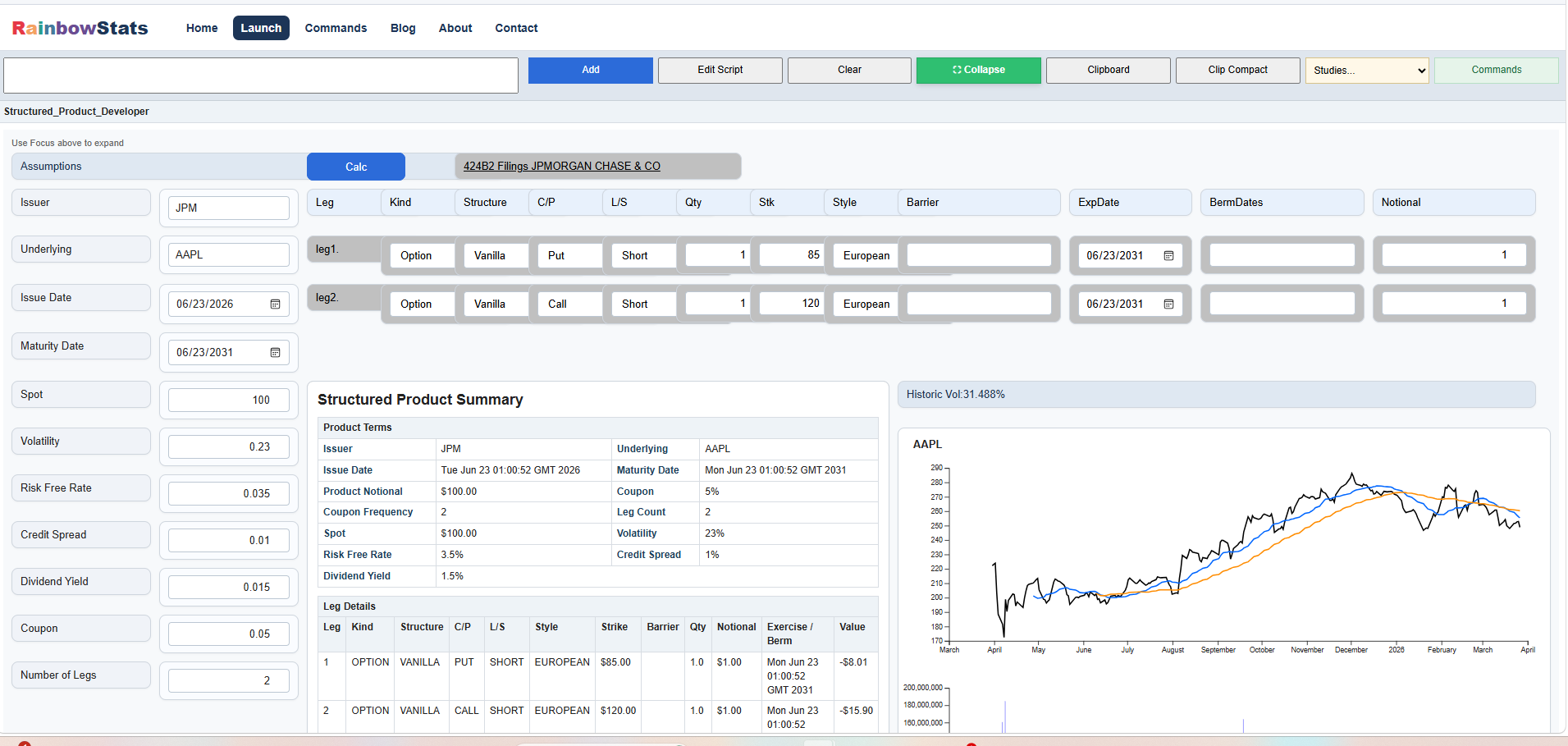Viewport: 1568px width, 746px height.
Task: Edit Number of Legs value 2
Action: [x=229, y=680]
